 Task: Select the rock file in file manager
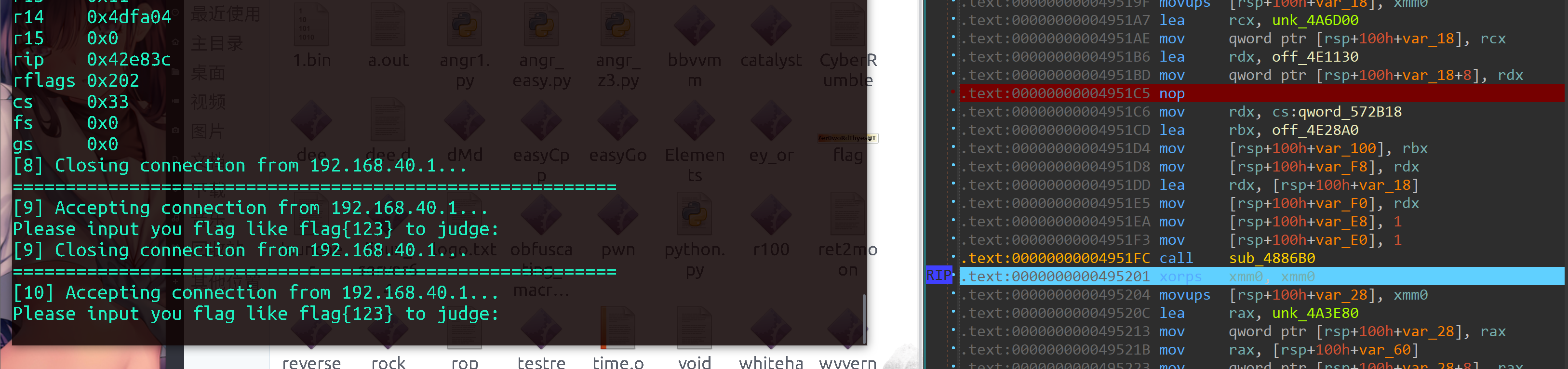click(388, 328)
